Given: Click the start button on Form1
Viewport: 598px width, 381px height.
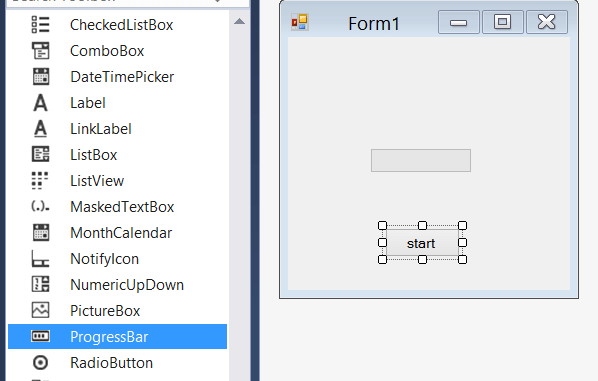Looking at the screenshot, I should (422, 243).
